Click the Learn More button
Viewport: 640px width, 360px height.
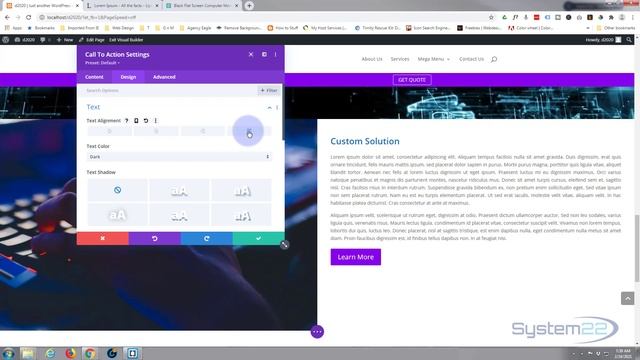point(356,257)
